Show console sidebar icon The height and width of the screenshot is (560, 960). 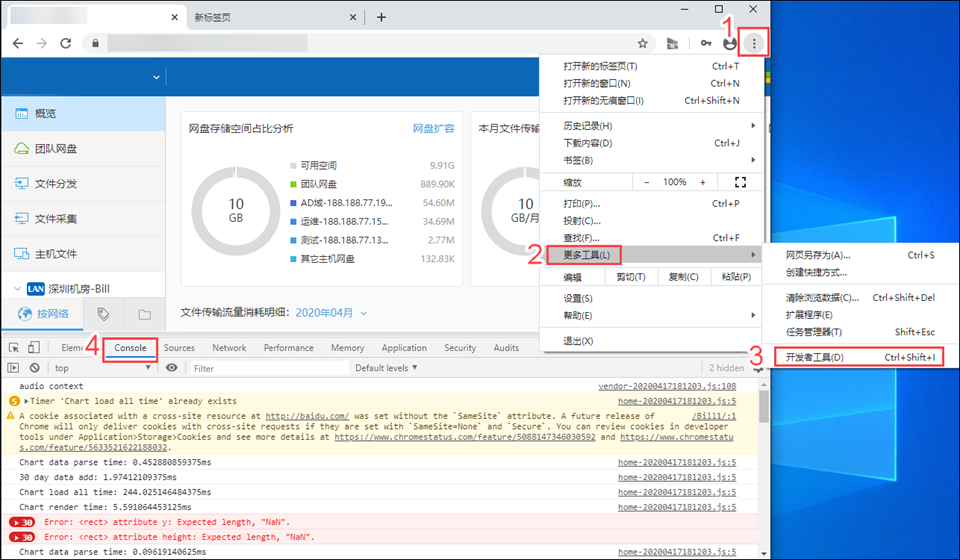[13, 368]
